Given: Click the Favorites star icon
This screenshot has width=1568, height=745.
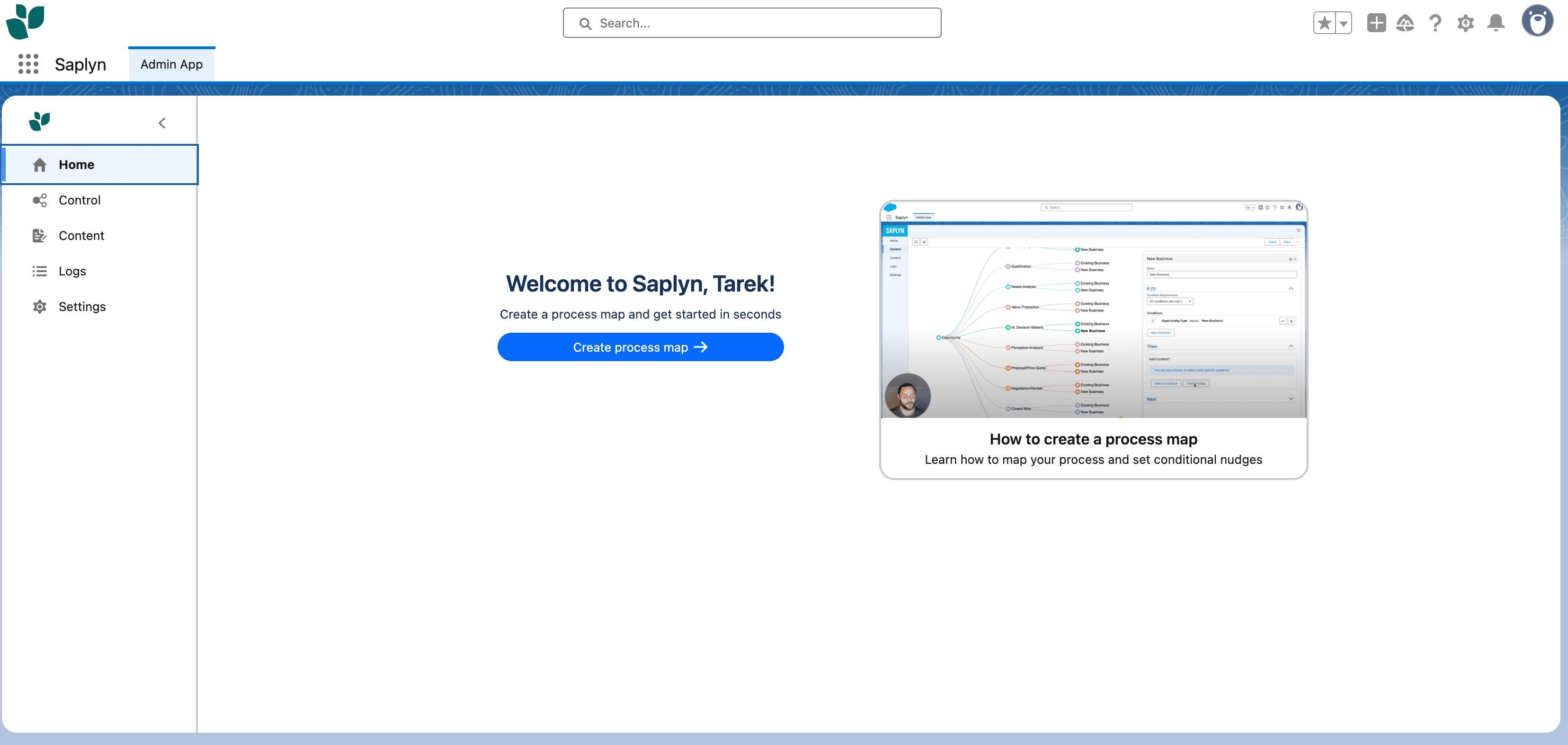Looking at the screenshot, I should coord(1324,23).
